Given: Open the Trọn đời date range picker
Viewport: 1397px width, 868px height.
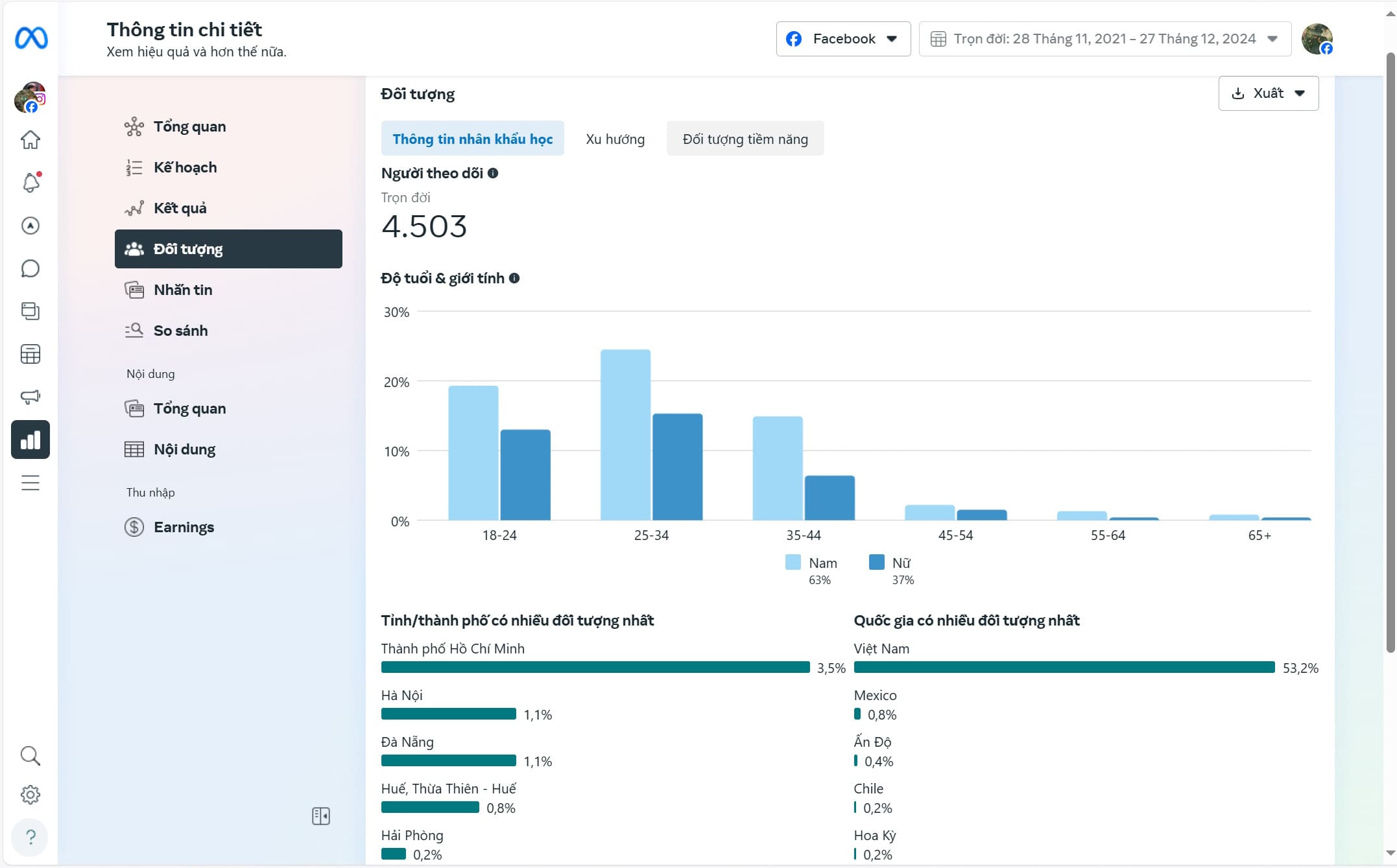Looking at the screenshot, I should pyautogui.click(x=1105, y=39).
